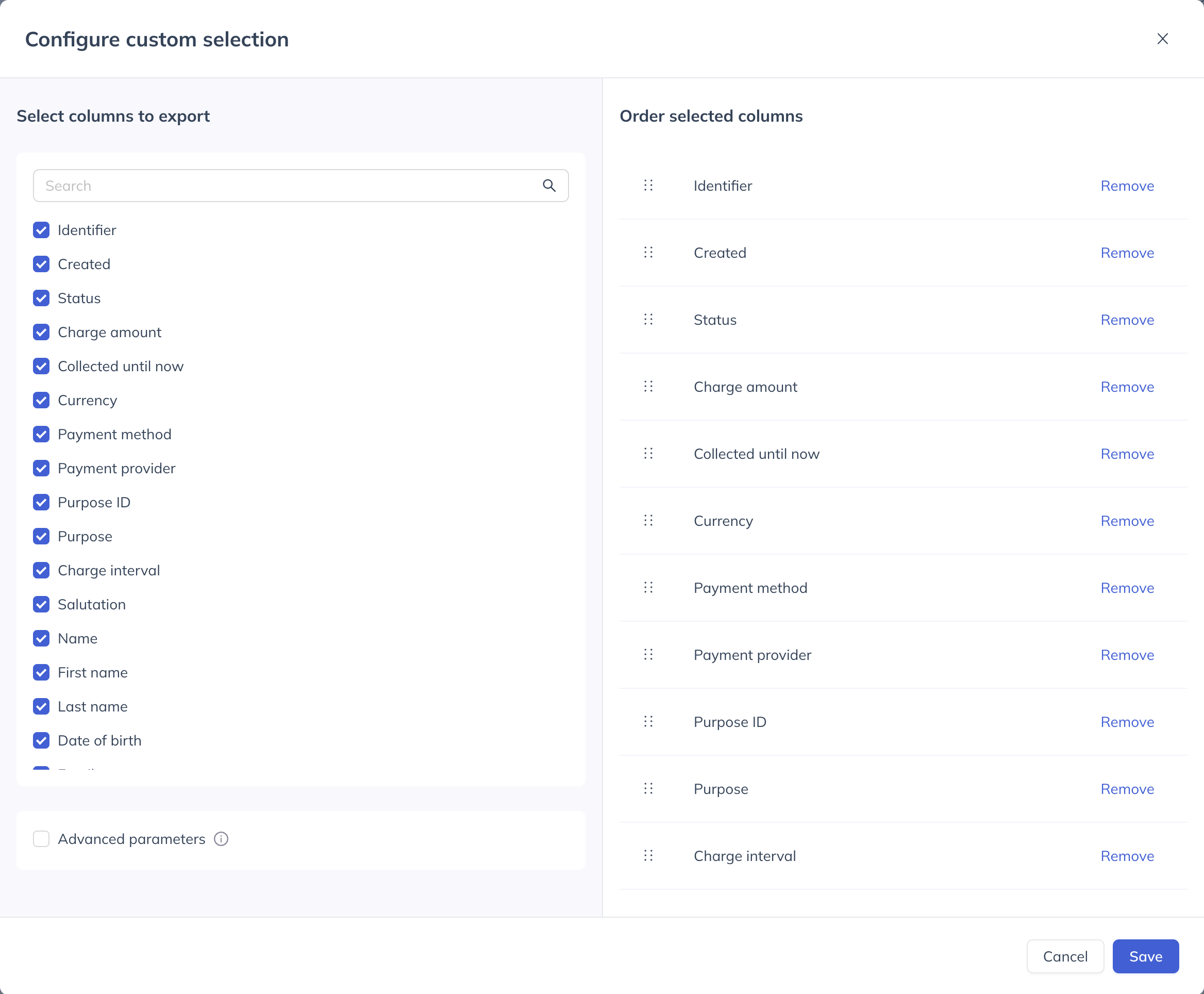Screen dimensions: 1204x994
Task: Click the drag handle for the Status row
Action: 648,320
